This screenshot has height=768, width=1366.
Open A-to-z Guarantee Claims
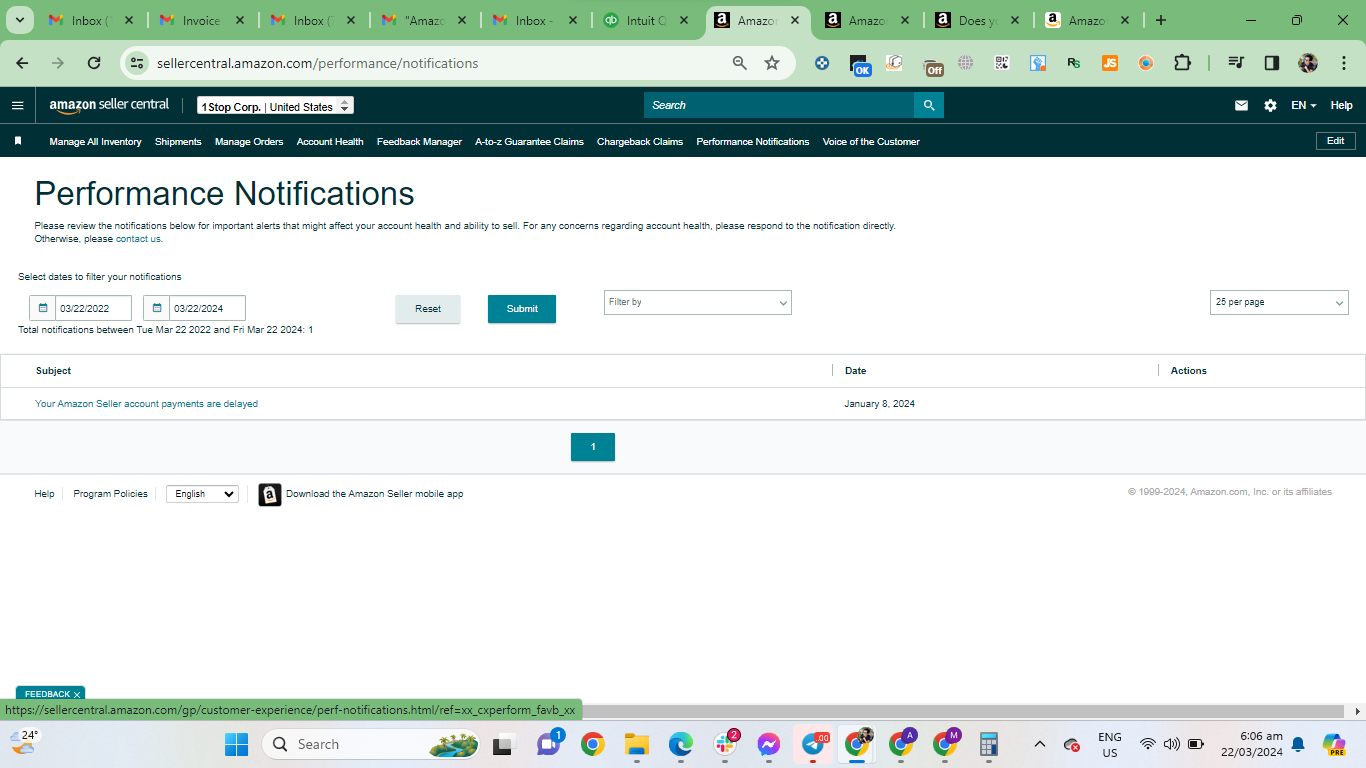pyautogui.click(x=529, y=142)
